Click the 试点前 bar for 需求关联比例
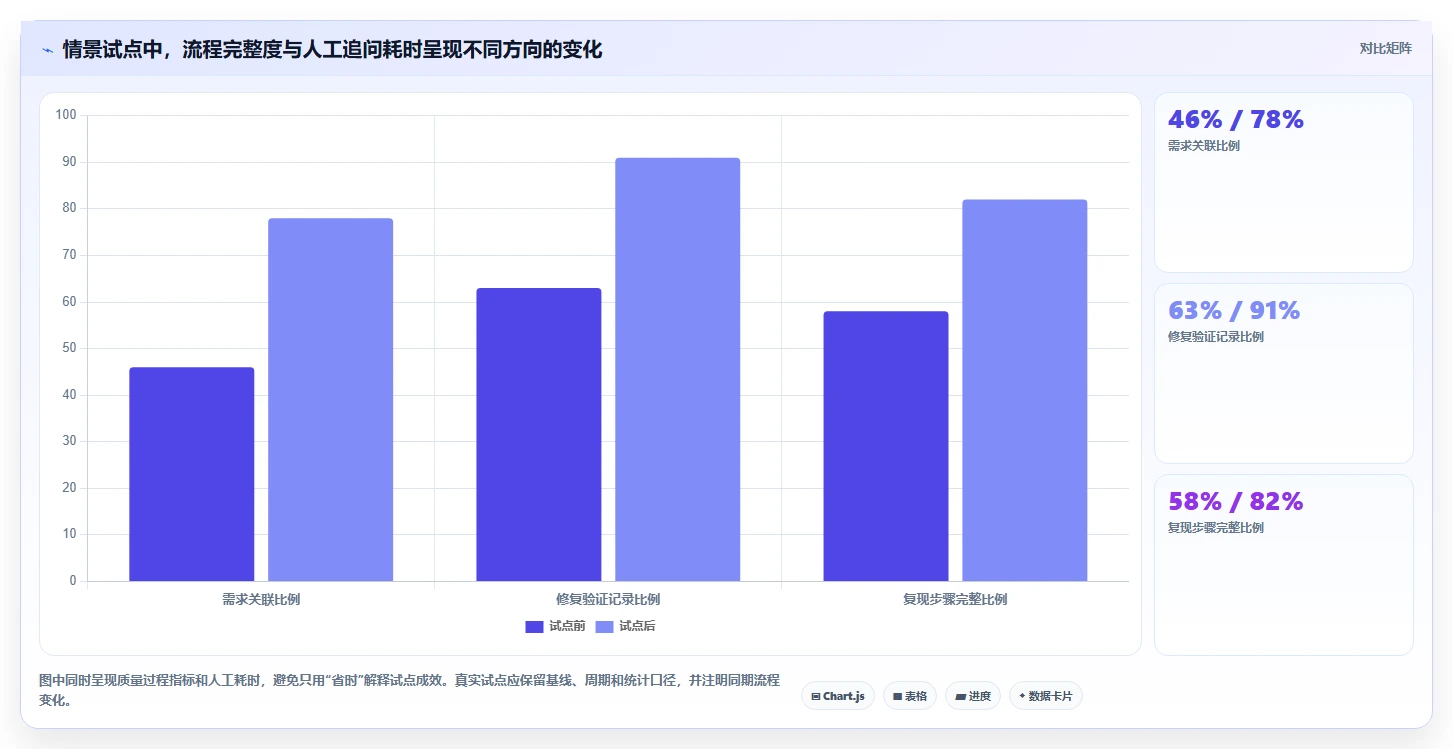Viewport: 1453px width, 749px height. click(192, 474)
